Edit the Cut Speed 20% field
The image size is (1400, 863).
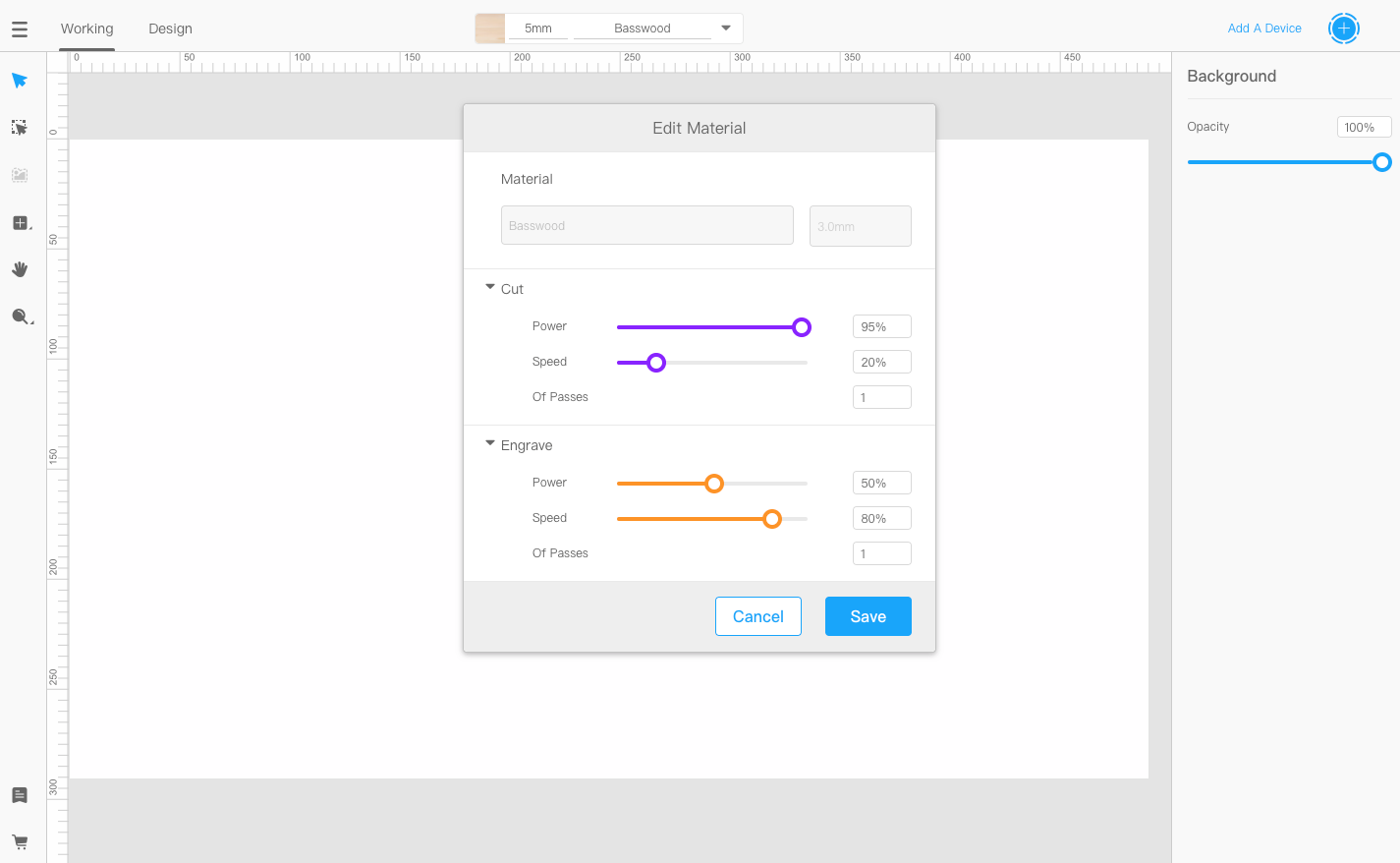coord(882,362)
